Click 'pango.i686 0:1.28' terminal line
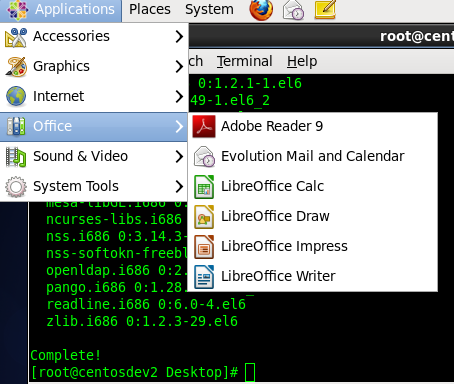Image resolution: width=454 pixels, height=384 pixels. [x=117, y=288]
